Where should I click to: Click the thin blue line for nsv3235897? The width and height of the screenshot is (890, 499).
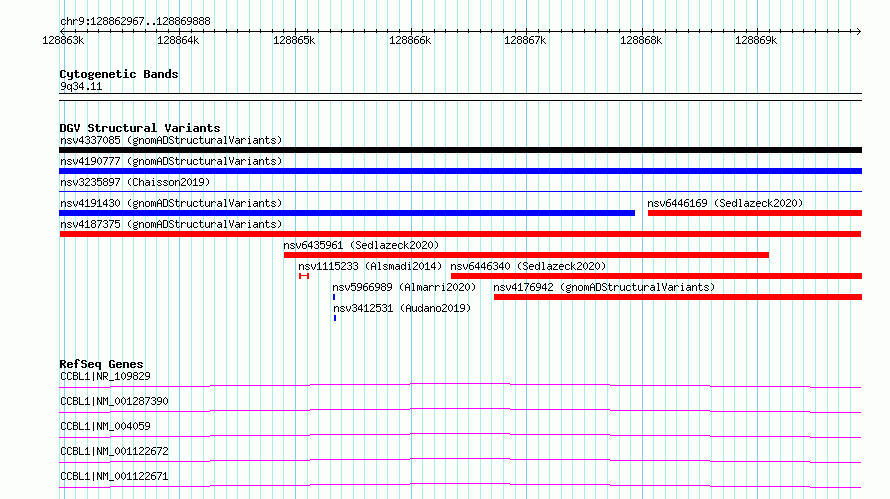pyautogui.click(x=460, y=192)
